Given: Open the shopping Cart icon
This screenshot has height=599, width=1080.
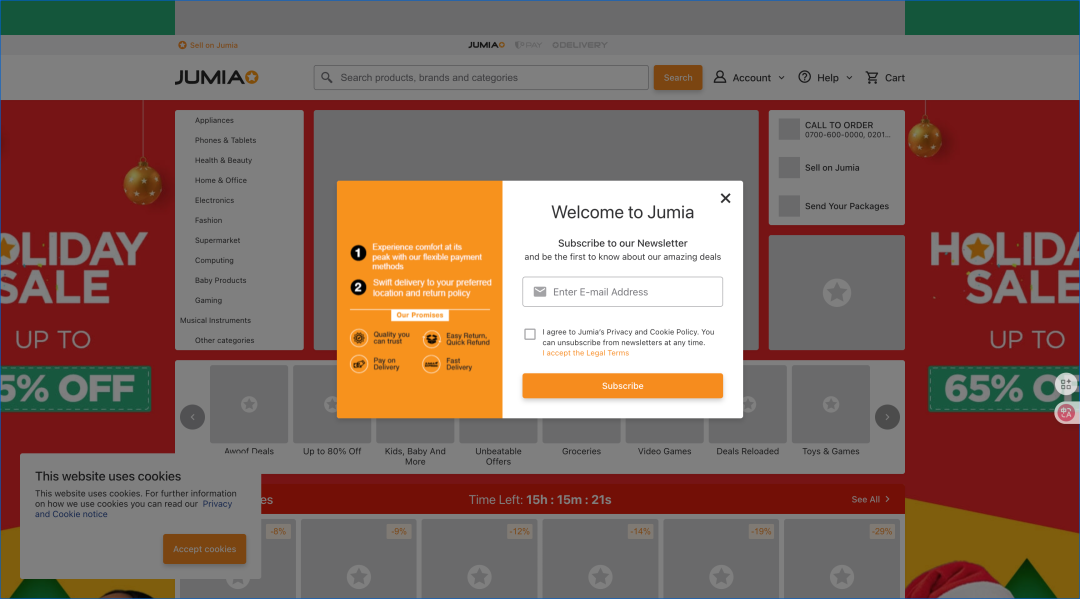Looking at the screenshot, I should [x=872, y=78].
